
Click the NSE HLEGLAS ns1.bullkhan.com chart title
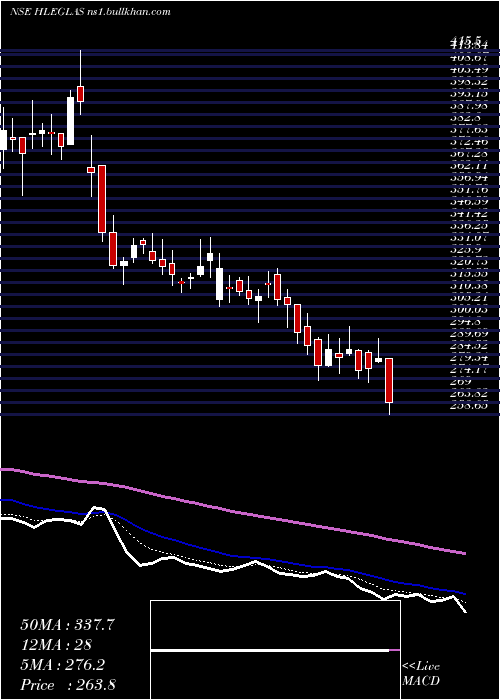[90, 12]
